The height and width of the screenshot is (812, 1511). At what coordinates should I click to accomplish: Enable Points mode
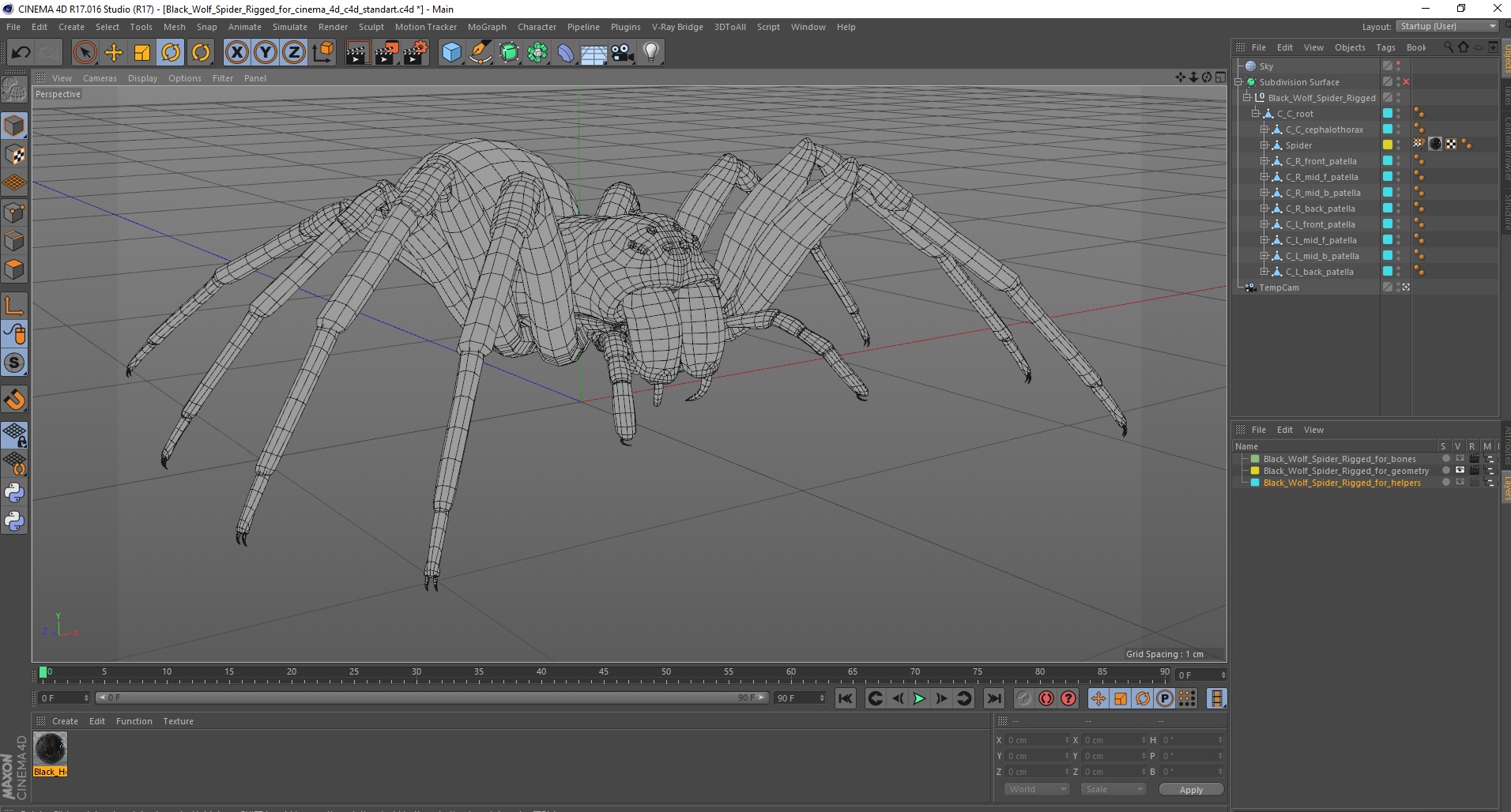pyautogui.click(x=14, y=212)
